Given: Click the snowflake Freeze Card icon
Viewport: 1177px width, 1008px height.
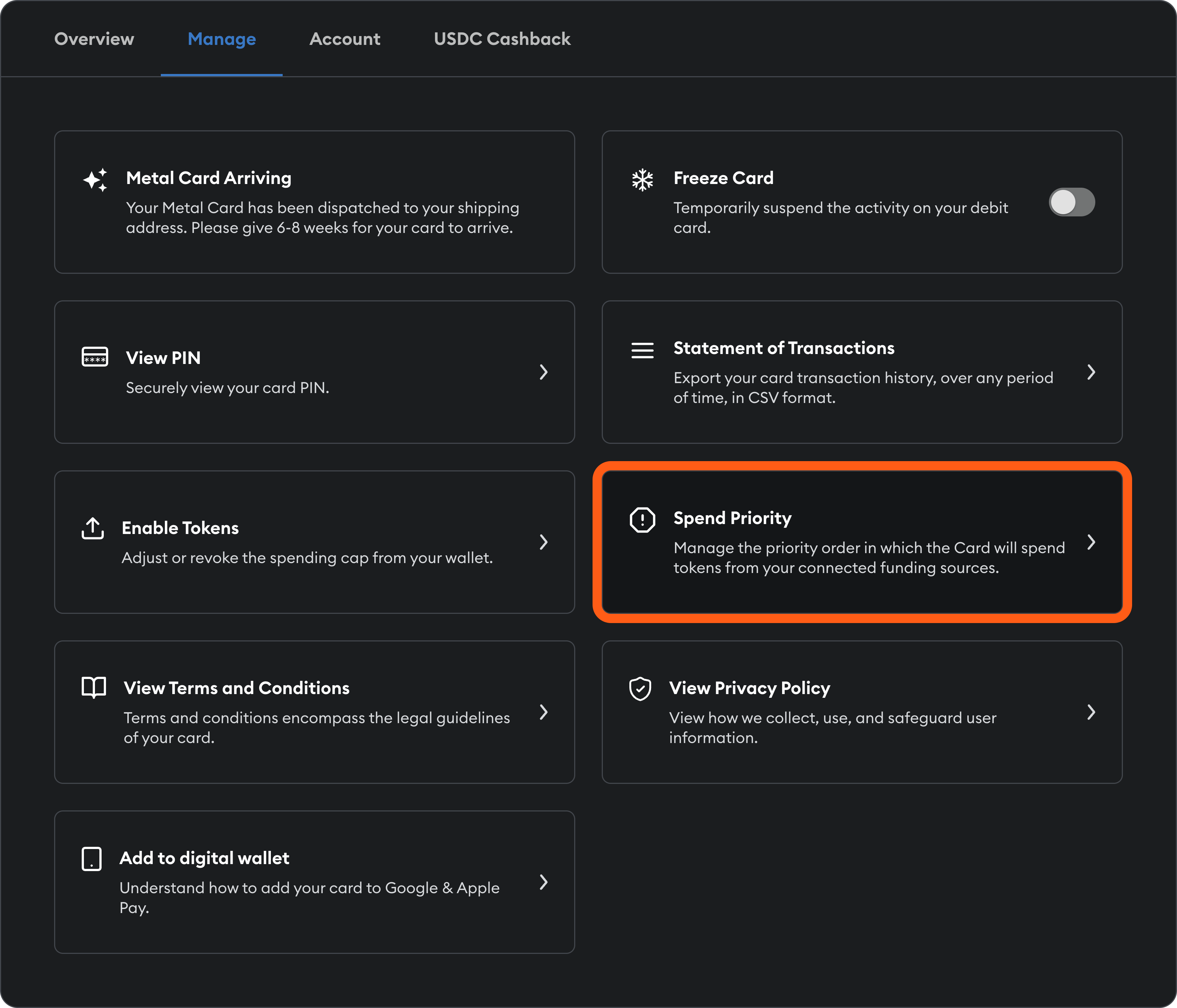Looking at the screenshot, I should [643, 180].
